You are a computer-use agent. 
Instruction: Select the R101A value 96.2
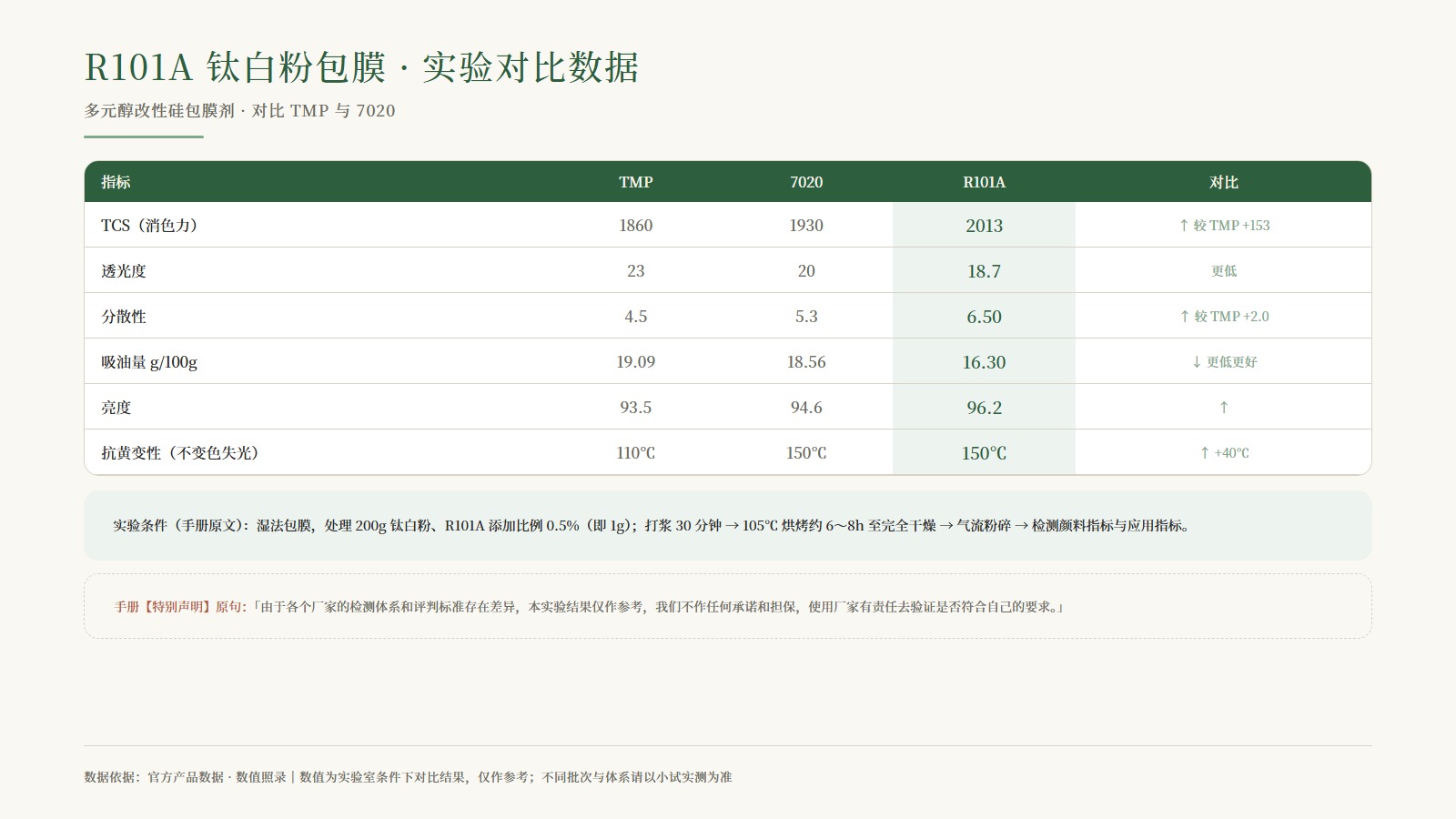(985, 407)
